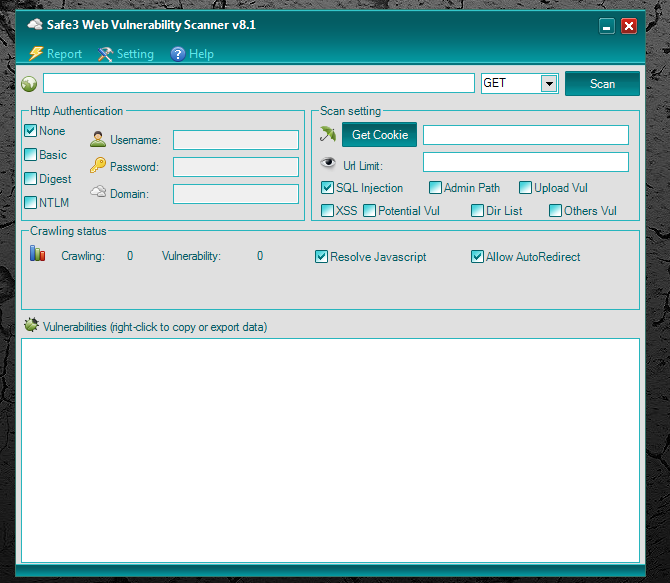Click the cloud icon next to Domain
Image resolution: width=670 pixels, height=583 pixels.
pyautogui.click(x=98, y=192)
